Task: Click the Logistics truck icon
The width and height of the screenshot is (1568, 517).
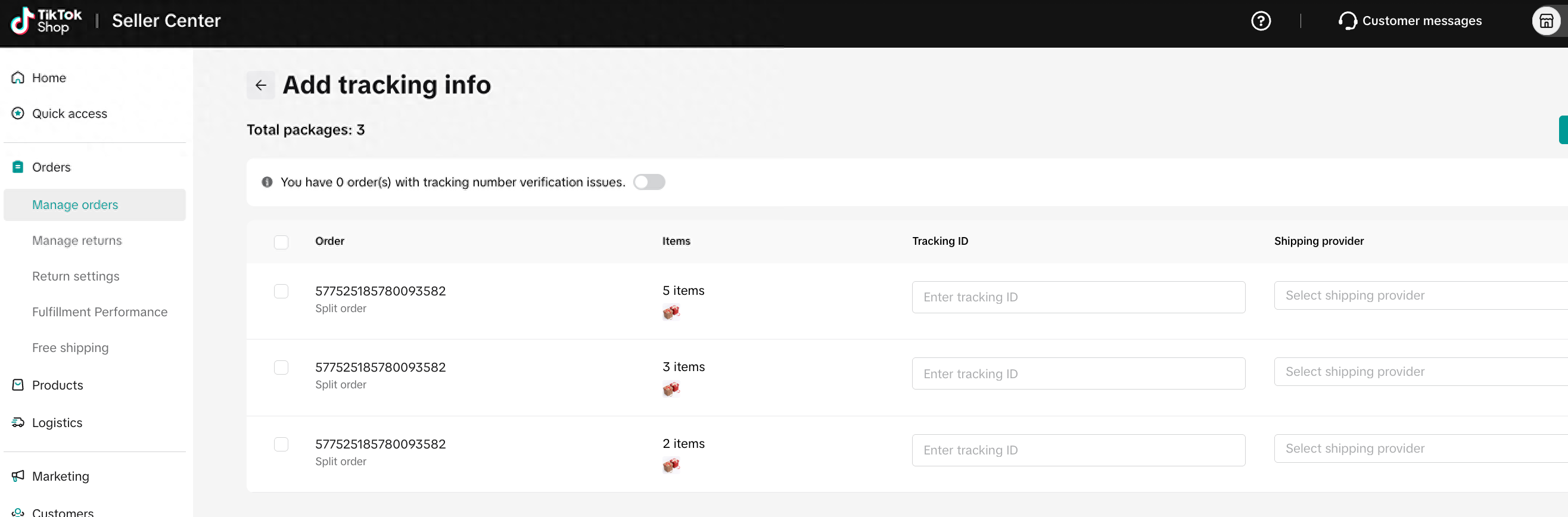Action: [x=18, y=423]
